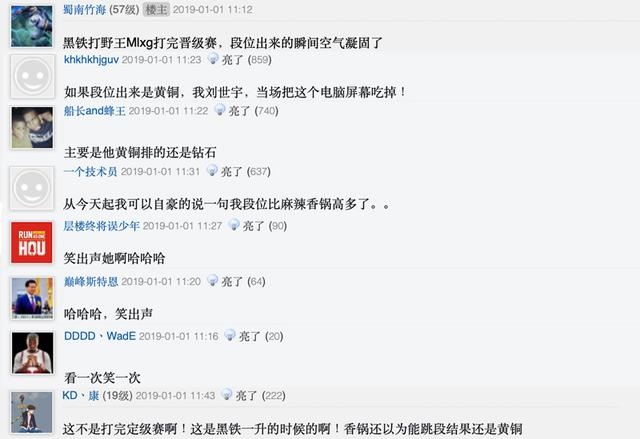
Task: Click the lightbulb icon on 船长and蜂王's comment
Action: (220, 110)
